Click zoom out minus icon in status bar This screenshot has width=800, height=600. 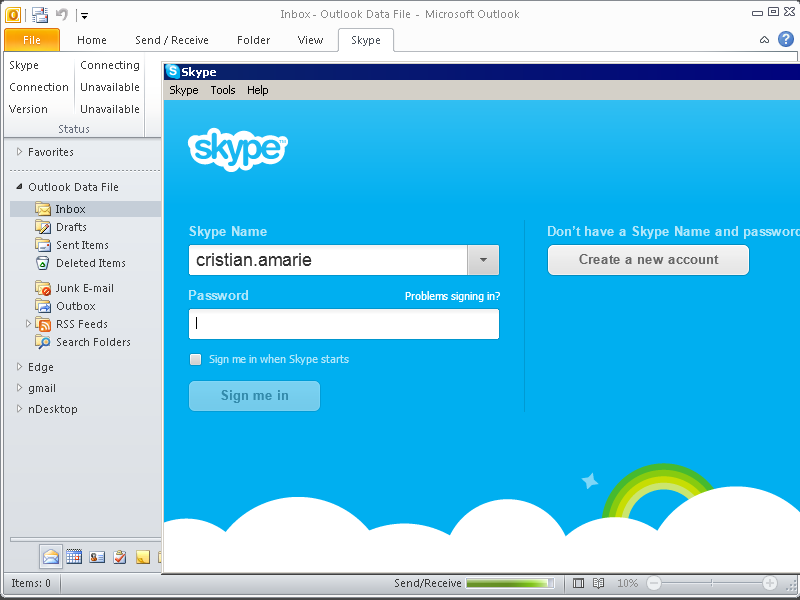pyautogui.click(x=654, y=583)
